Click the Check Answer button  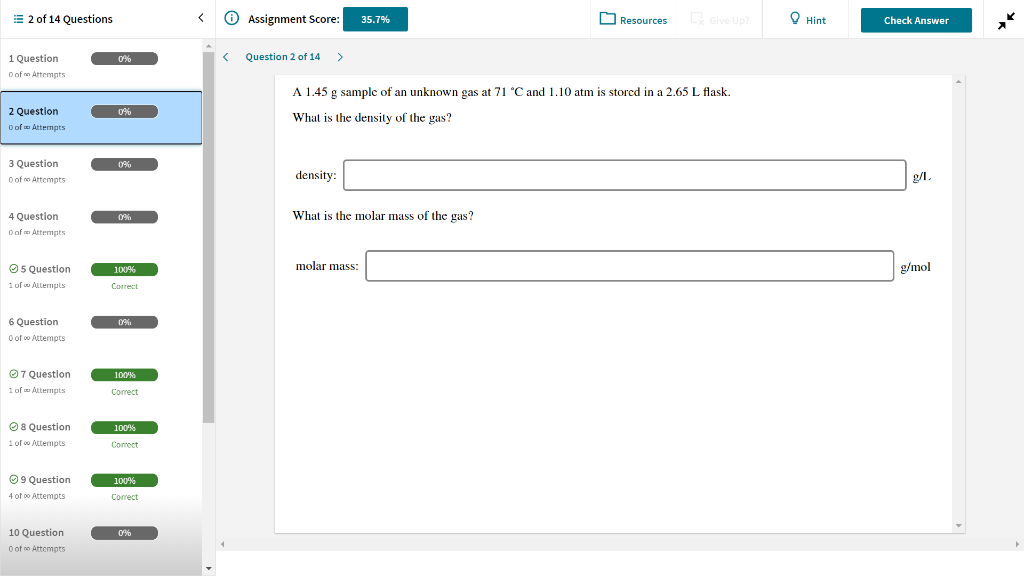click(x=915, y=19)
